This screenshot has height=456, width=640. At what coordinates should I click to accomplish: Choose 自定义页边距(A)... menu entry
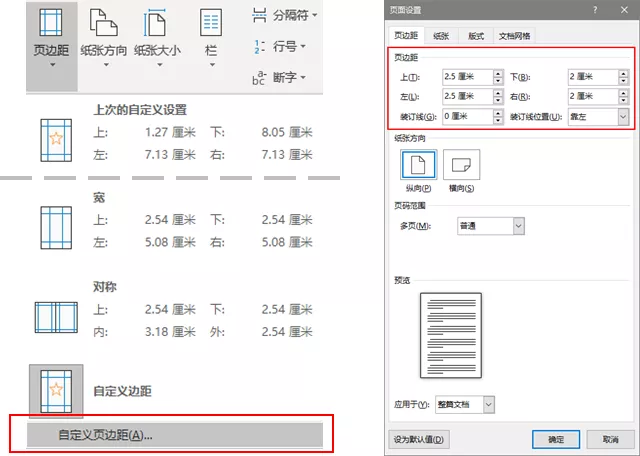click(175, 435)
